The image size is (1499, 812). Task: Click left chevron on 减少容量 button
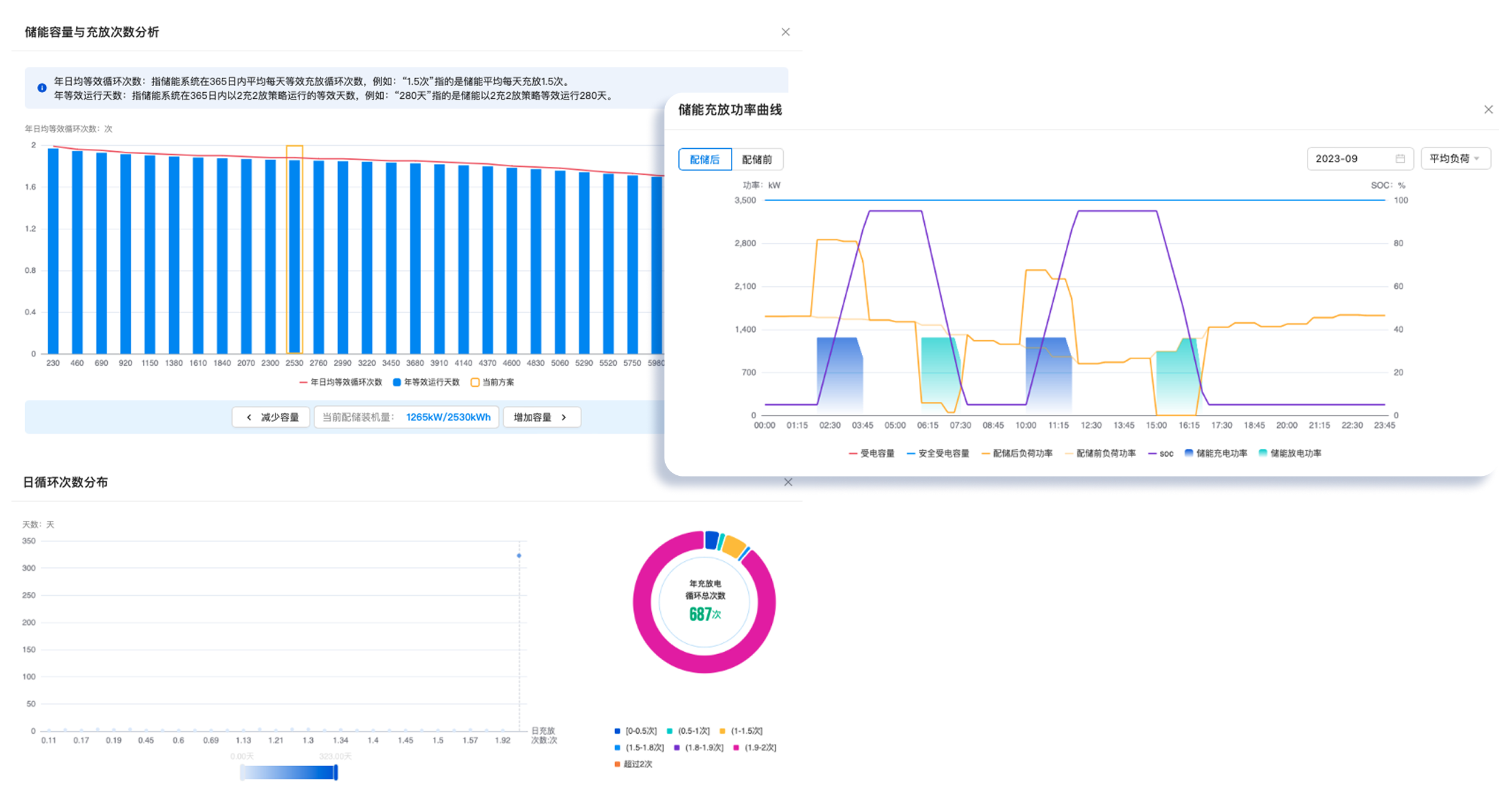pos(249,417)
